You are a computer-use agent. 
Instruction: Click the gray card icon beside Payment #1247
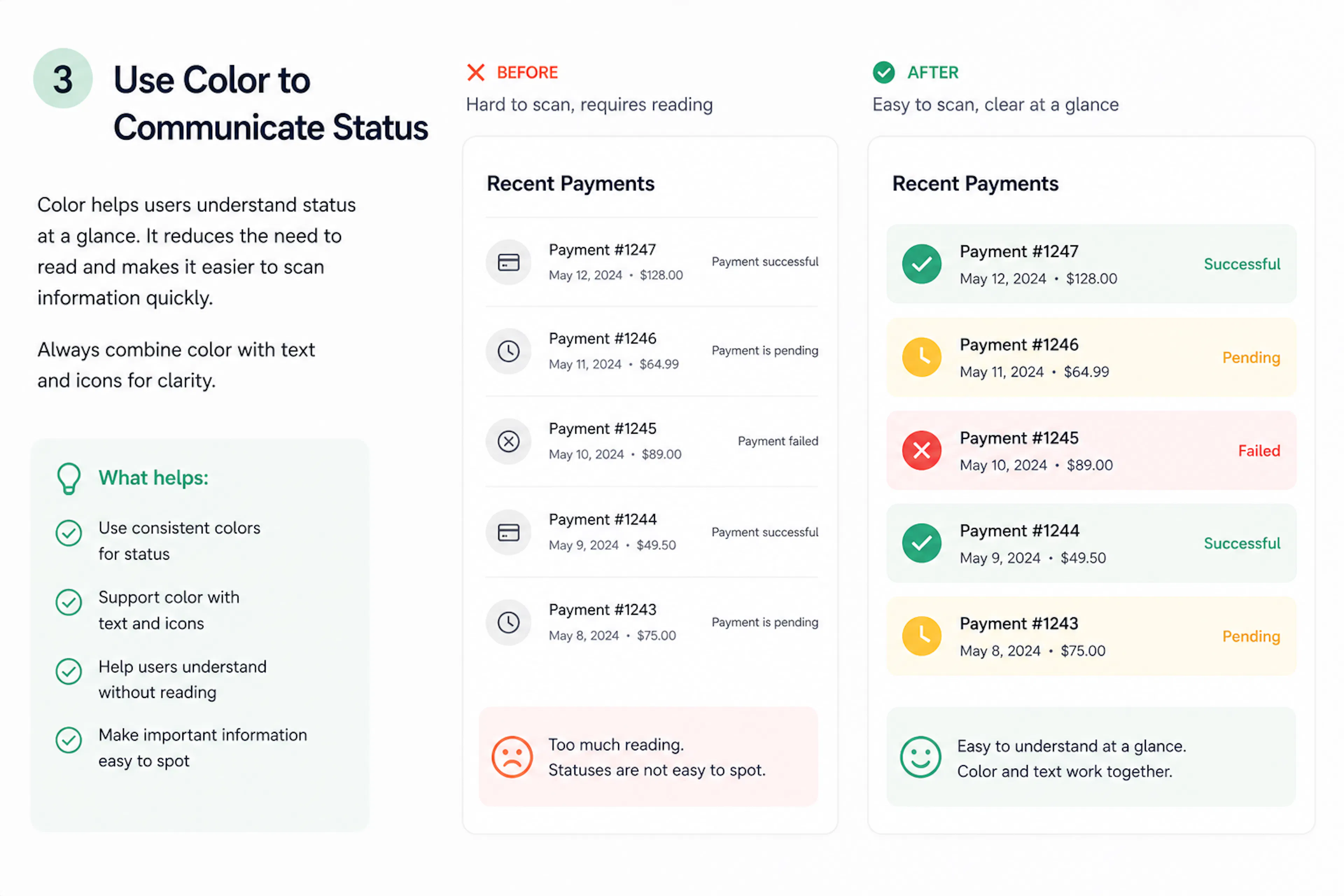508,262
